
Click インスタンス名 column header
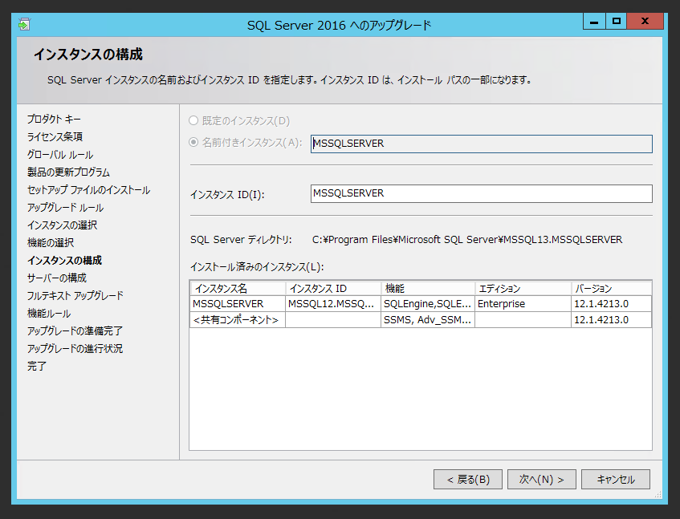[x=238, y=288]
